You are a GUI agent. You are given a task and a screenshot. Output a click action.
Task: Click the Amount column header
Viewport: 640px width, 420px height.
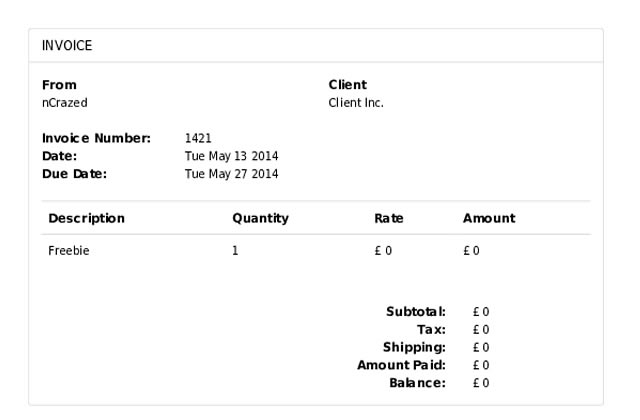pyautogui.click(x=488, y=218)
